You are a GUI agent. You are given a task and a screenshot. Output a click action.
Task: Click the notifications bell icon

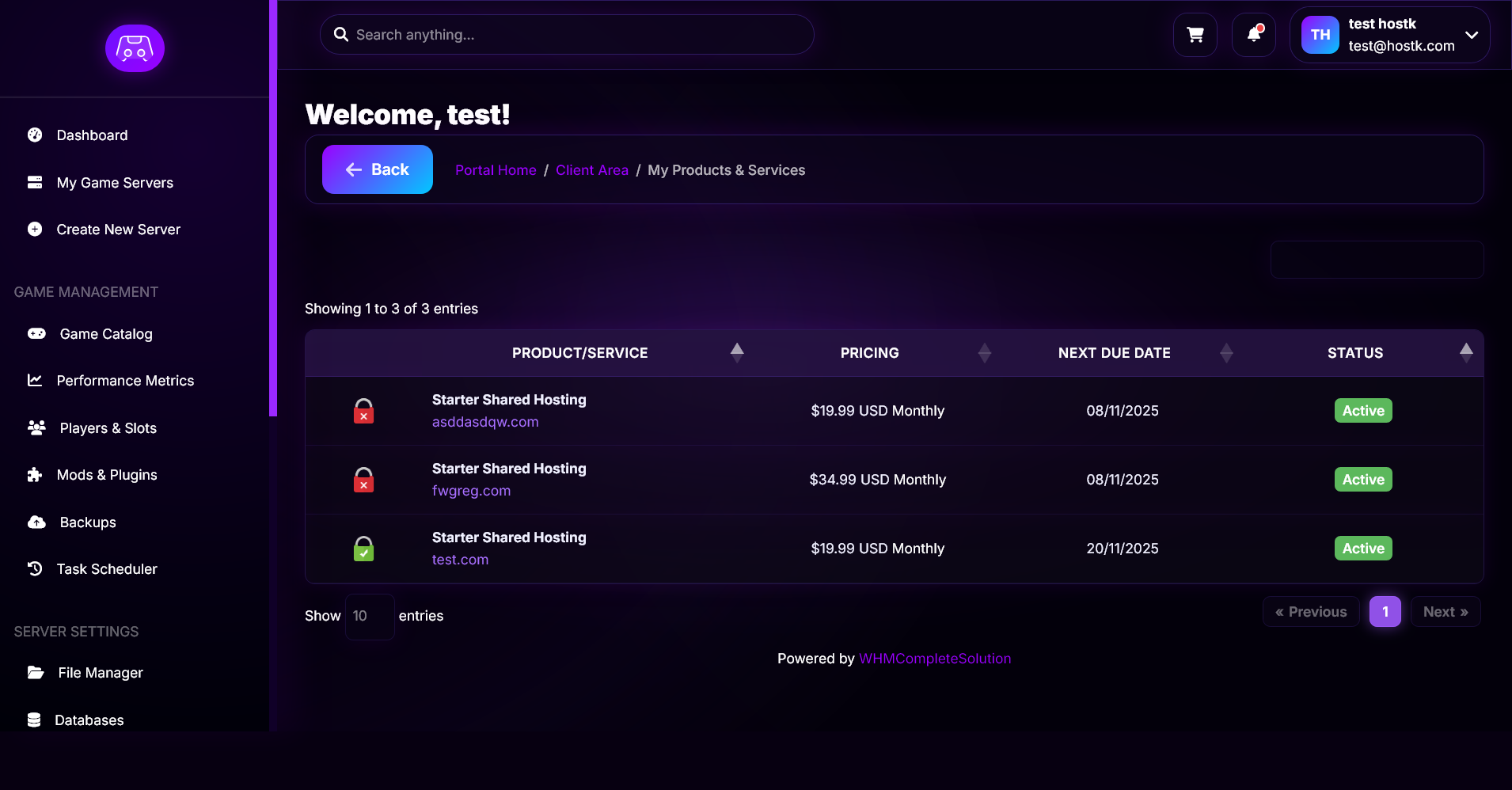[1254, 35]
